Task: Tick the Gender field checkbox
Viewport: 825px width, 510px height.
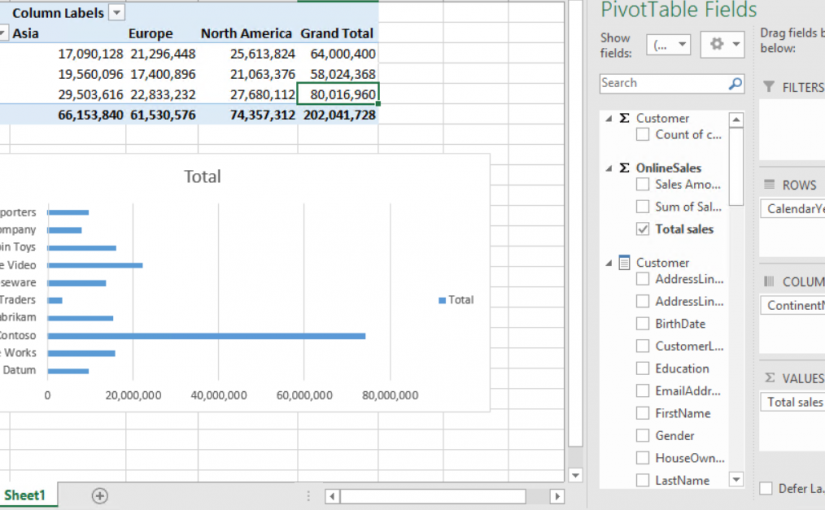Action: (642, 436)
